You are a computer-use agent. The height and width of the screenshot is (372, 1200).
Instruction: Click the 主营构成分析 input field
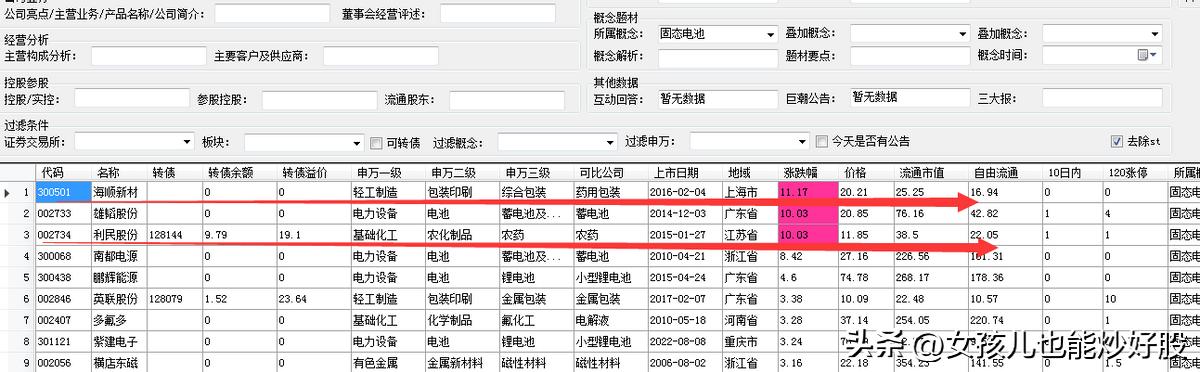(148, 56)
